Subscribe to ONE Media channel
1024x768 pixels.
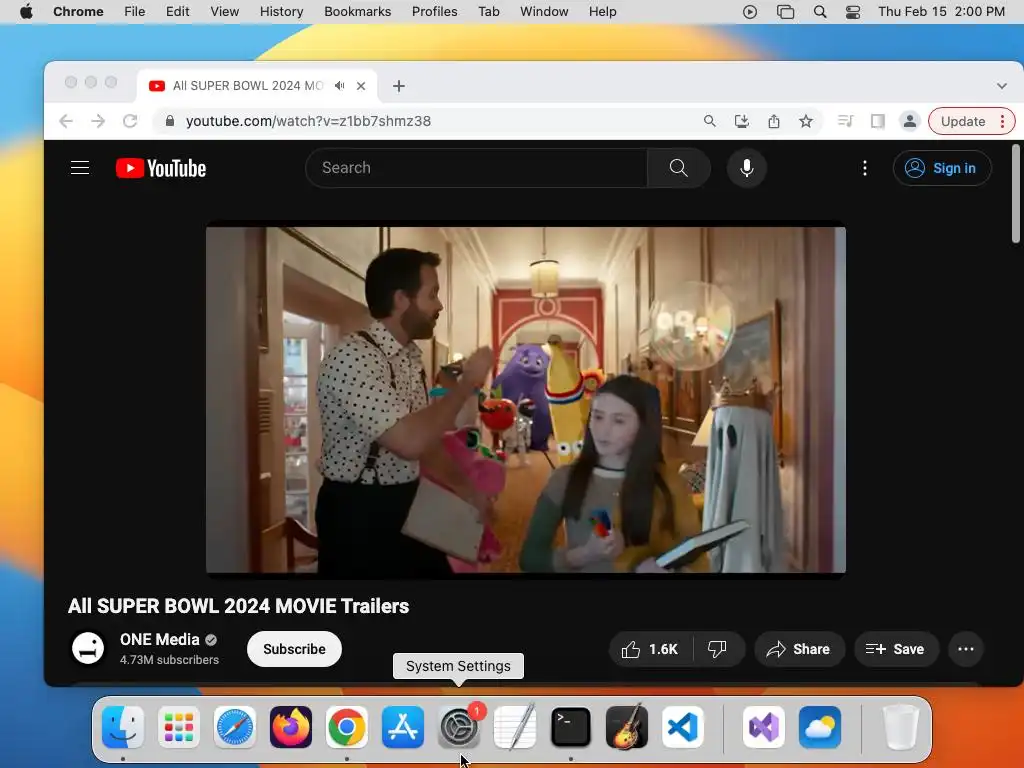pos(294,649)
